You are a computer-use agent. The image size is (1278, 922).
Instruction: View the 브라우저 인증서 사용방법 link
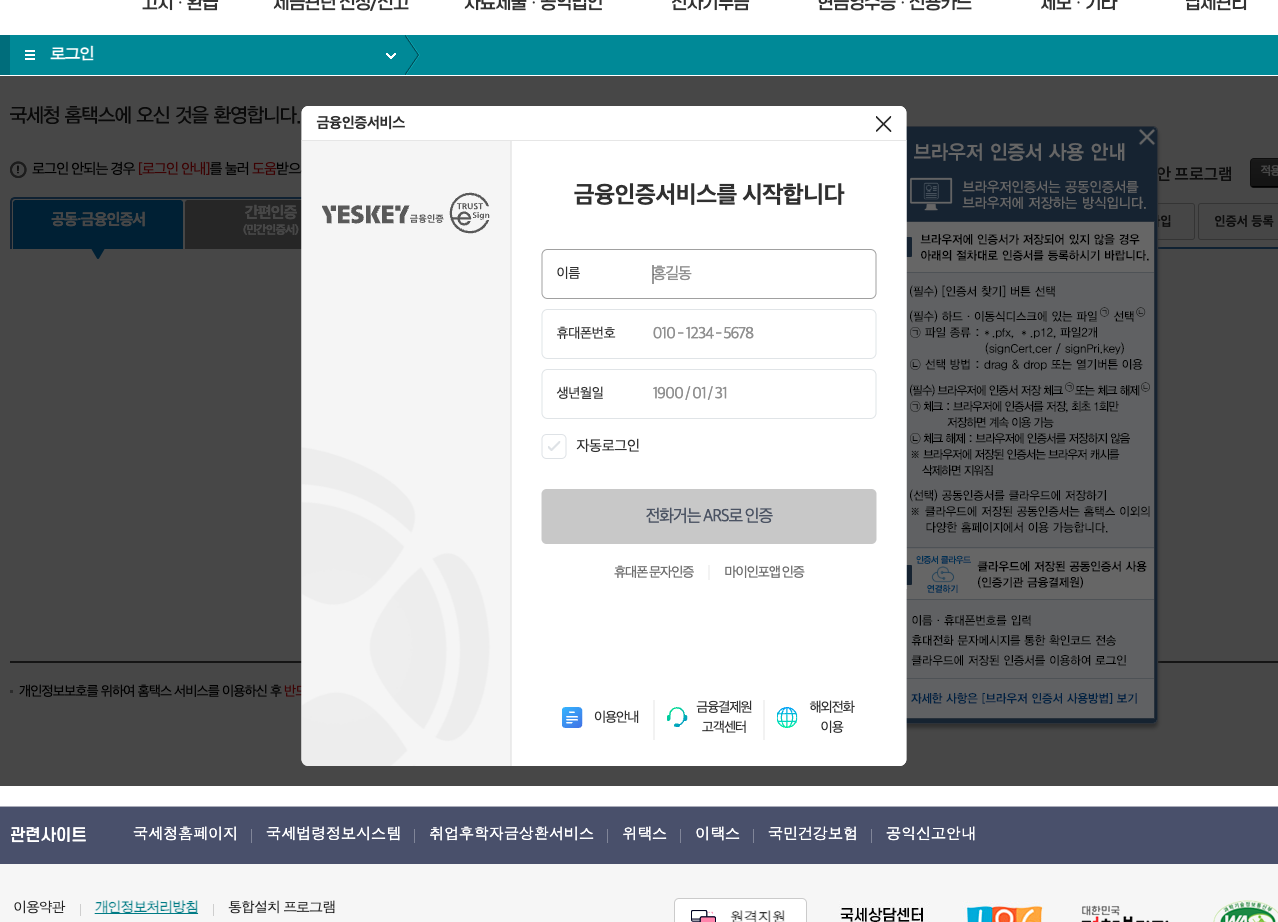point(1025,698)
